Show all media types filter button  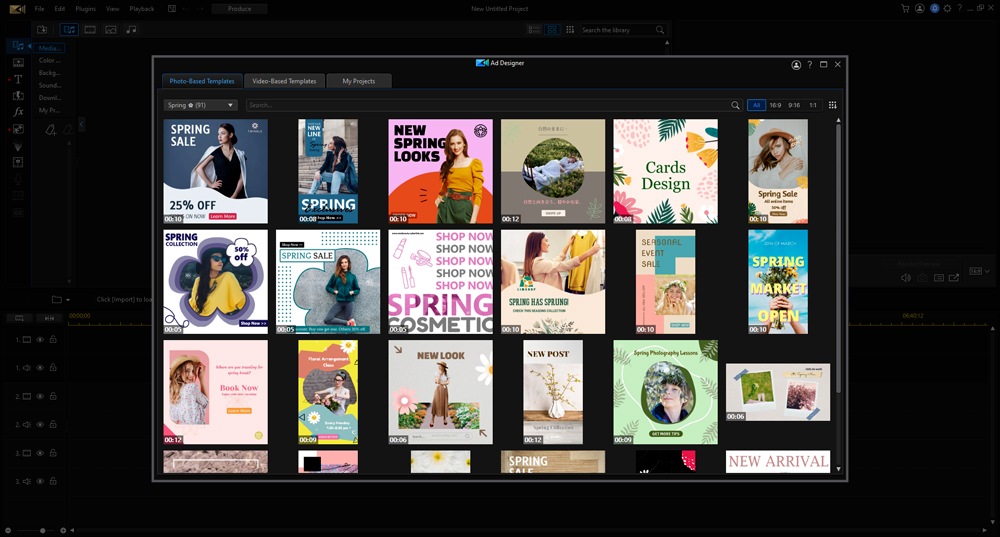(69, 29)
